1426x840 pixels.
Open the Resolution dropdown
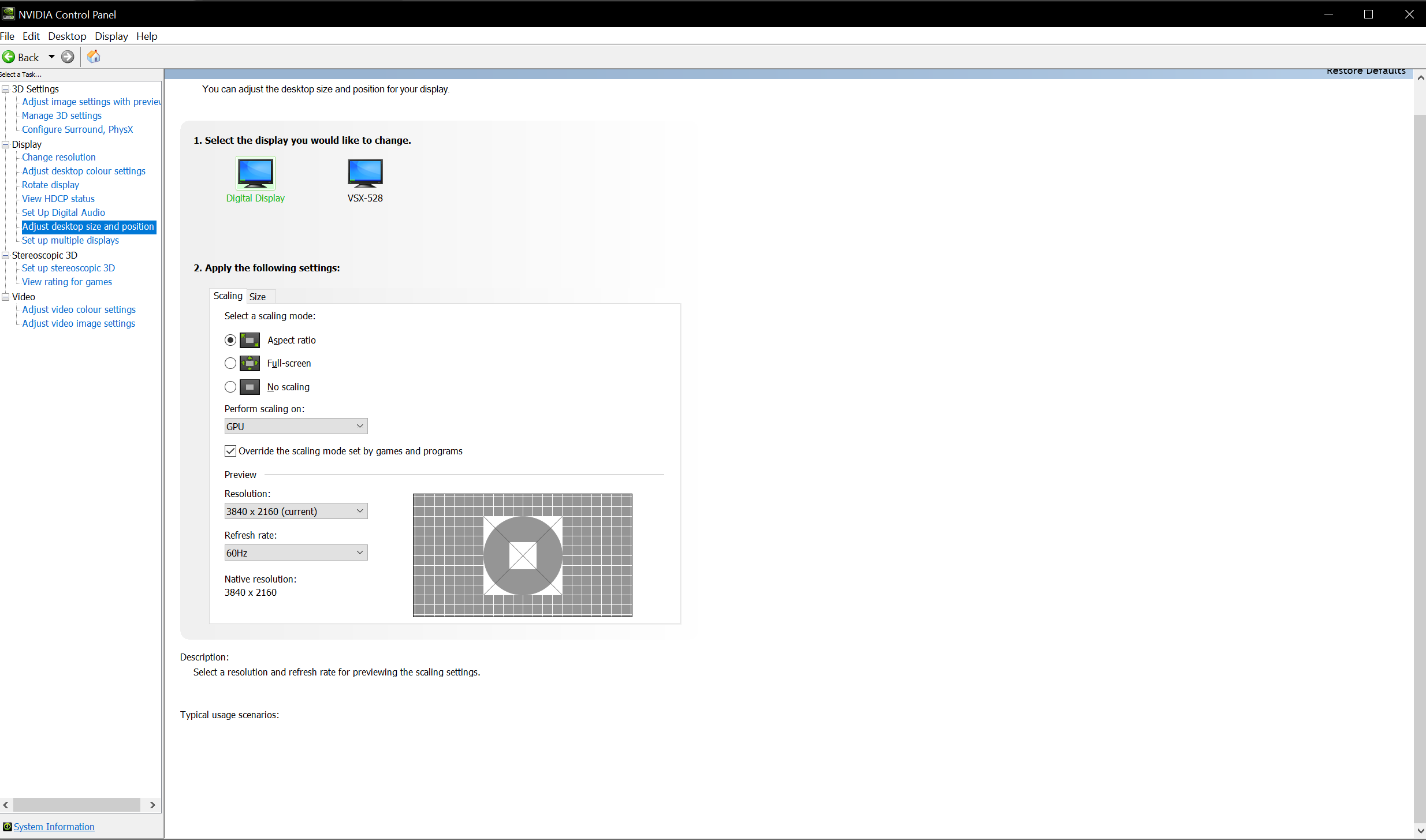point(296,511)
